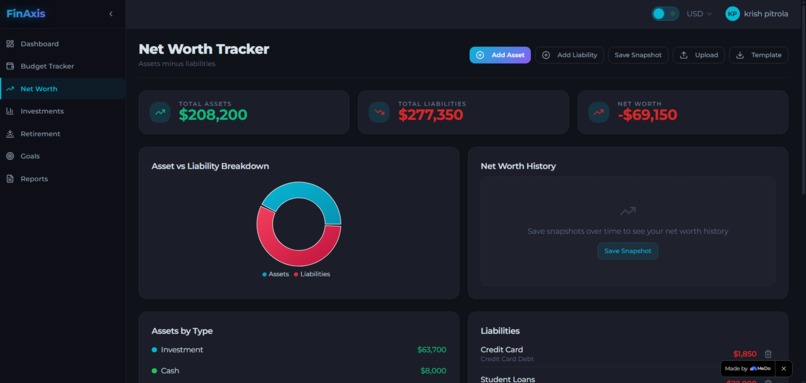Click the $277,350 total liabilities value
Viewport: 806px width, 383px height.
click(431, 115)
